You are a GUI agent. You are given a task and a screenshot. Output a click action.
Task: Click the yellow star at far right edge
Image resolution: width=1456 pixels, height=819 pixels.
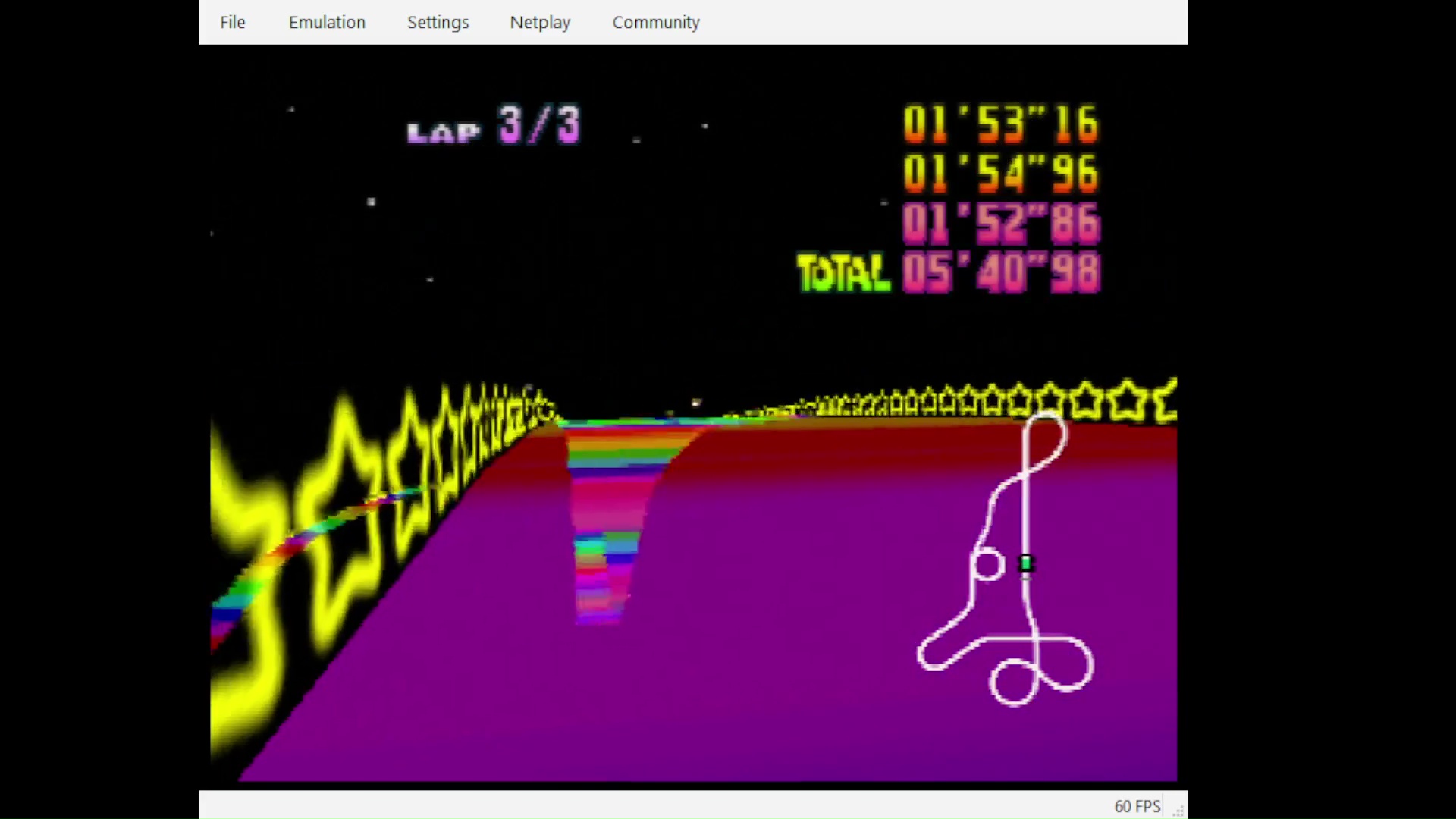pos(1166,400)
